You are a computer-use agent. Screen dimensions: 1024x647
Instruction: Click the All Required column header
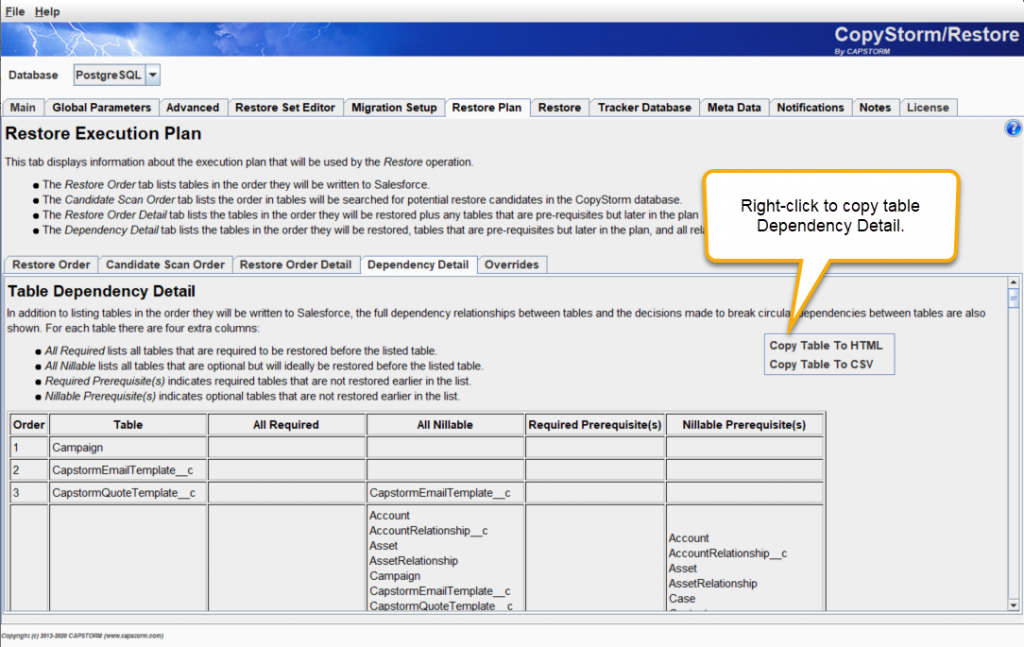click(x=286, y=424)
